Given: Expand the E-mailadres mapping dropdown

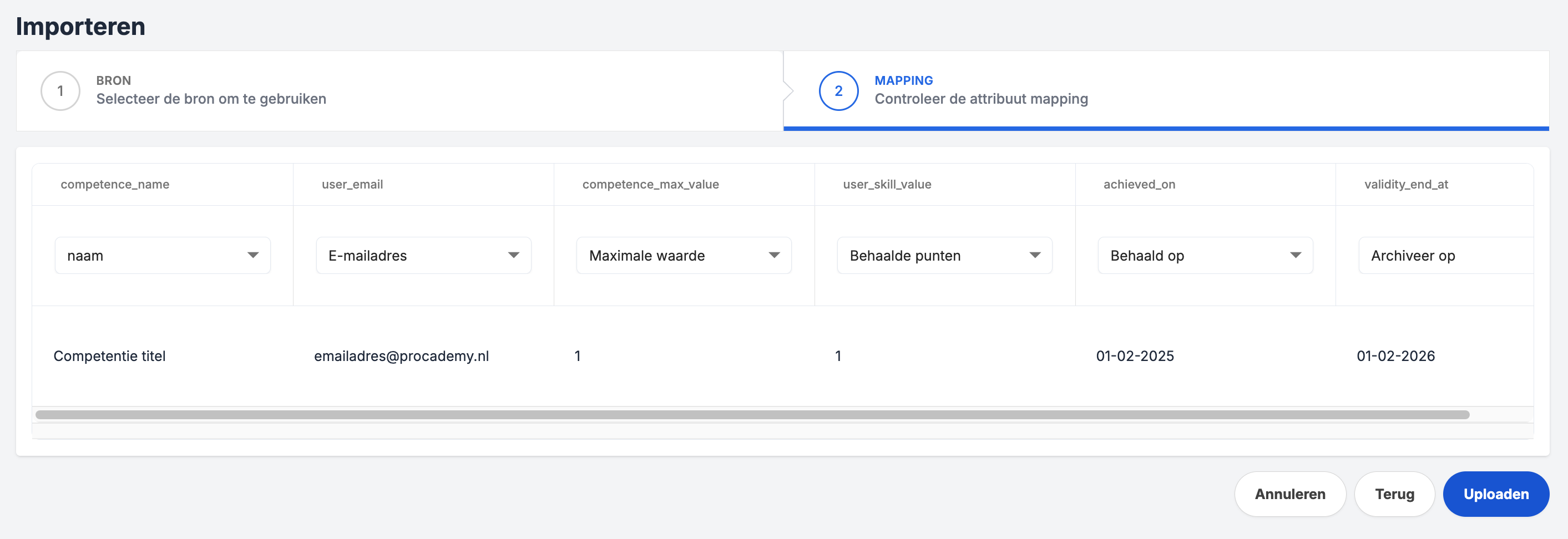Looking at the screenshot, I should [x=423, y=256].
